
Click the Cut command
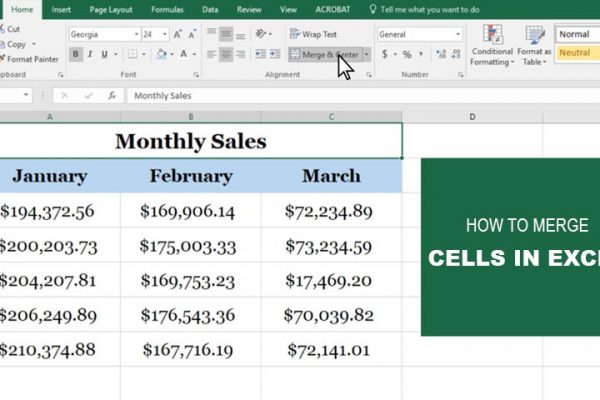[x=10, y=29]
